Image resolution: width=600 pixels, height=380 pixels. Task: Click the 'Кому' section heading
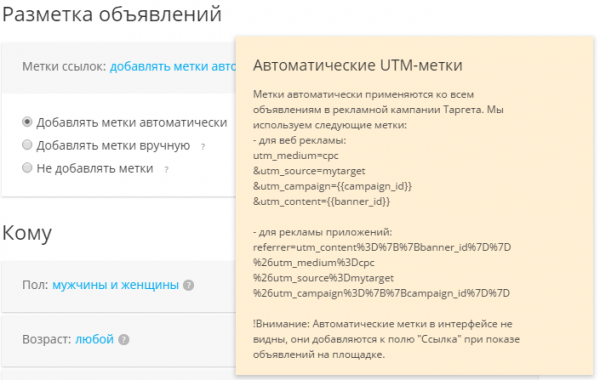tap(27, 233)
